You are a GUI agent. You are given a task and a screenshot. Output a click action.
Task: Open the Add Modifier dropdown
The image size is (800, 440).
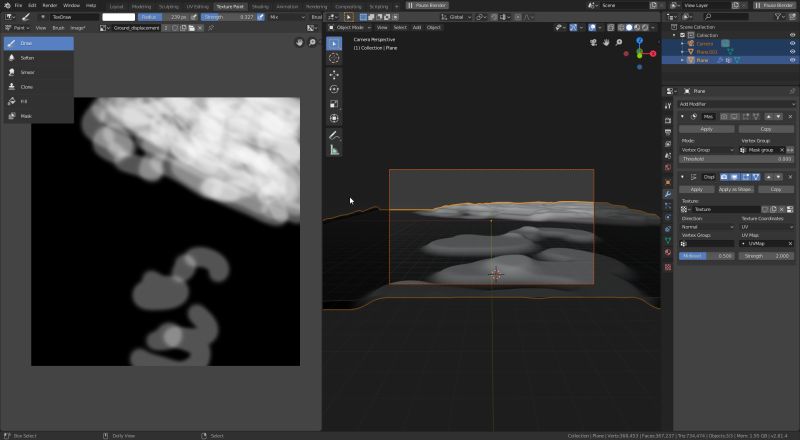click(x=736, y=104)
